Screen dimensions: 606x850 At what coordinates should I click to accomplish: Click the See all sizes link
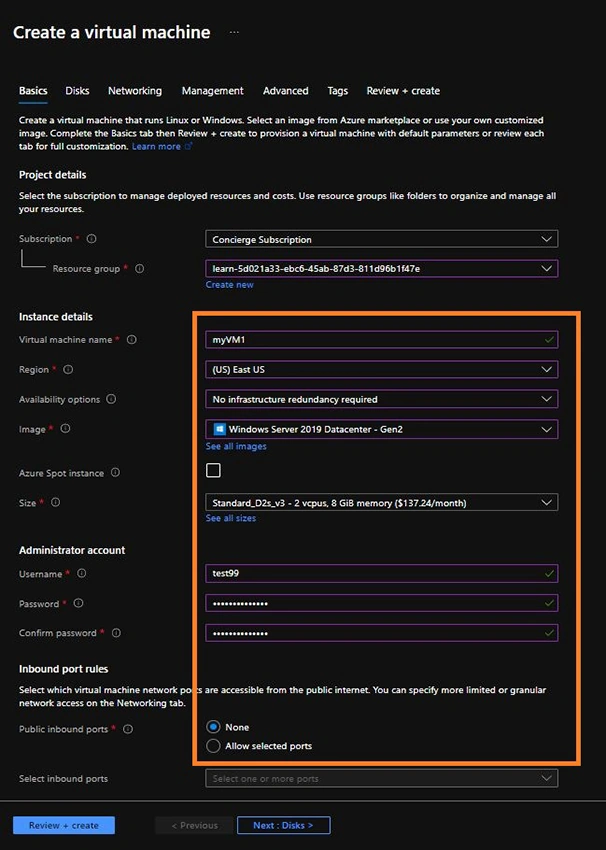coord(230,518)
